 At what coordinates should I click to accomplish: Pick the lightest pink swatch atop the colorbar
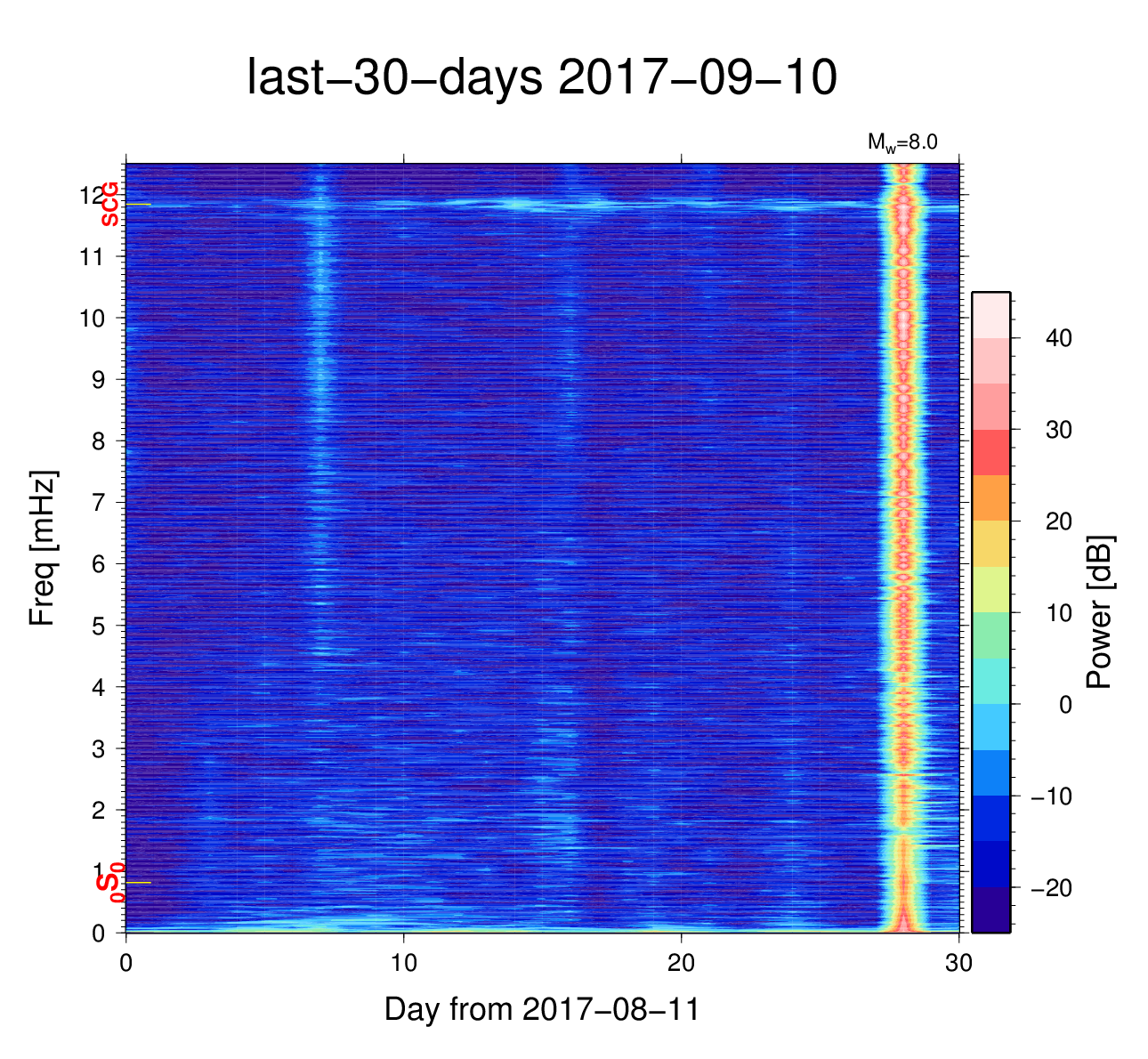(990, 314)
